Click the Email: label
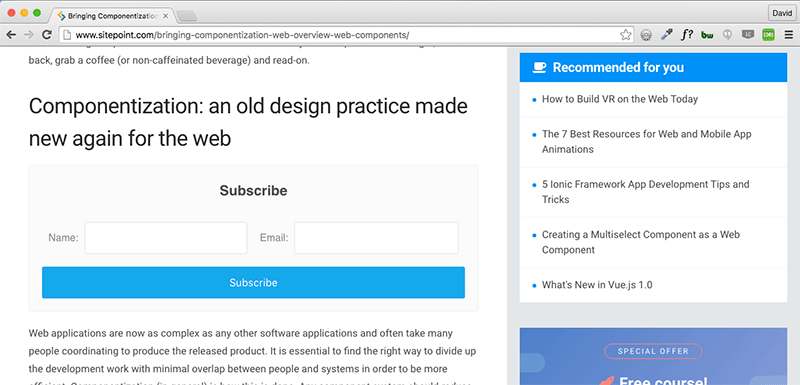This screenshot has height=385, width=800. pos(274,238)
